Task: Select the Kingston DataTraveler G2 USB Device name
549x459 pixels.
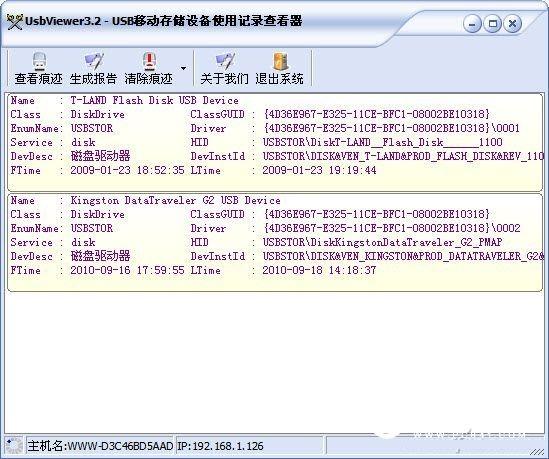Action: pos(175,200)
